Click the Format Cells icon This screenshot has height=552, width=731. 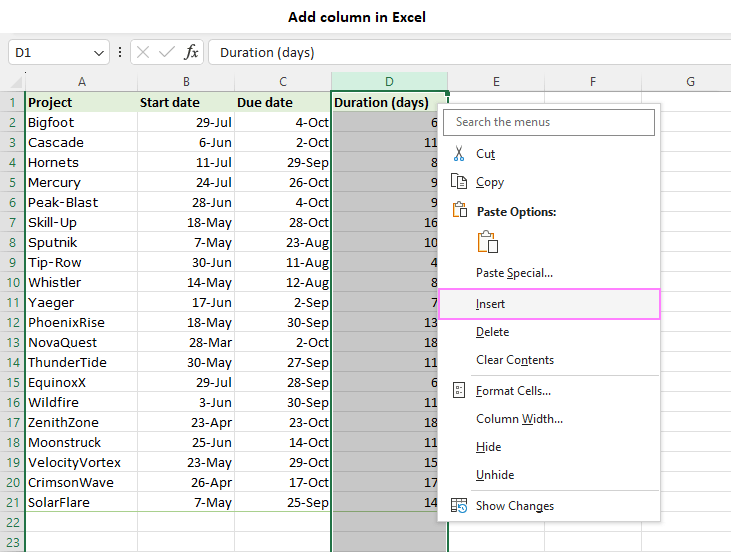coord(459,391)
